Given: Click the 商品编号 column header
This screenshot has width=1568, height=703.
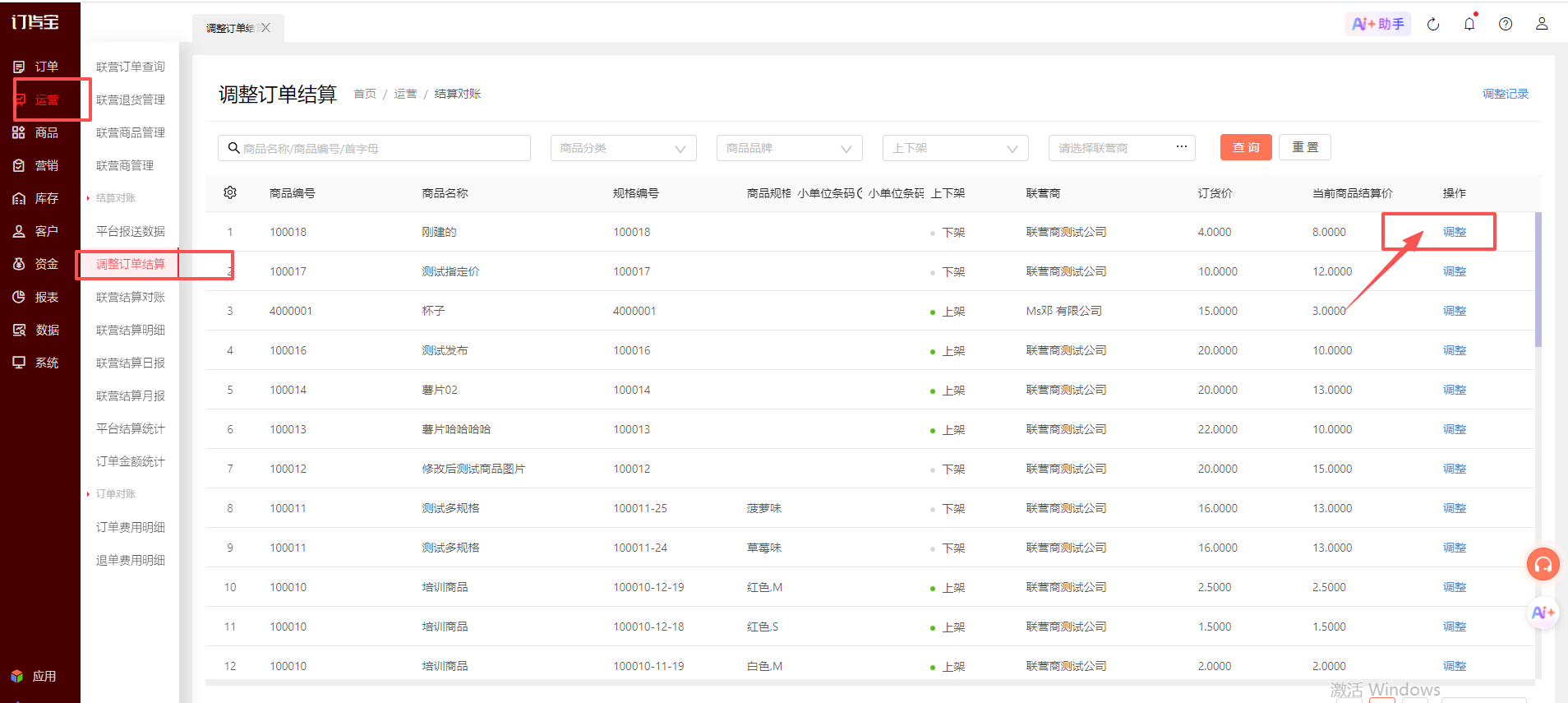Looking at the screenshot, I should 293,193.
